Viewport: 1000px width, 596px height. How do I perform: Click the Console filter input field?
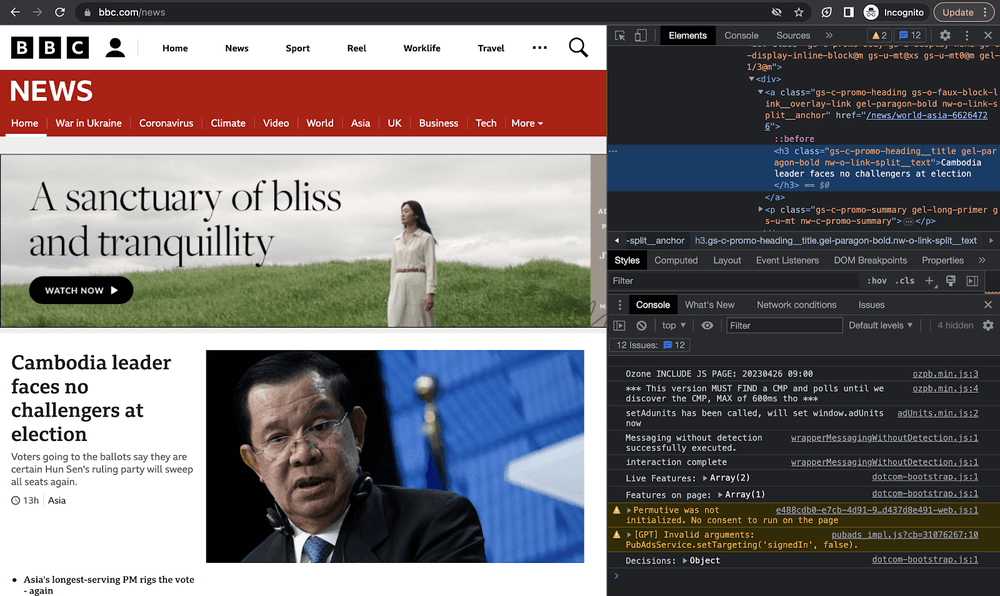point(784,325)
